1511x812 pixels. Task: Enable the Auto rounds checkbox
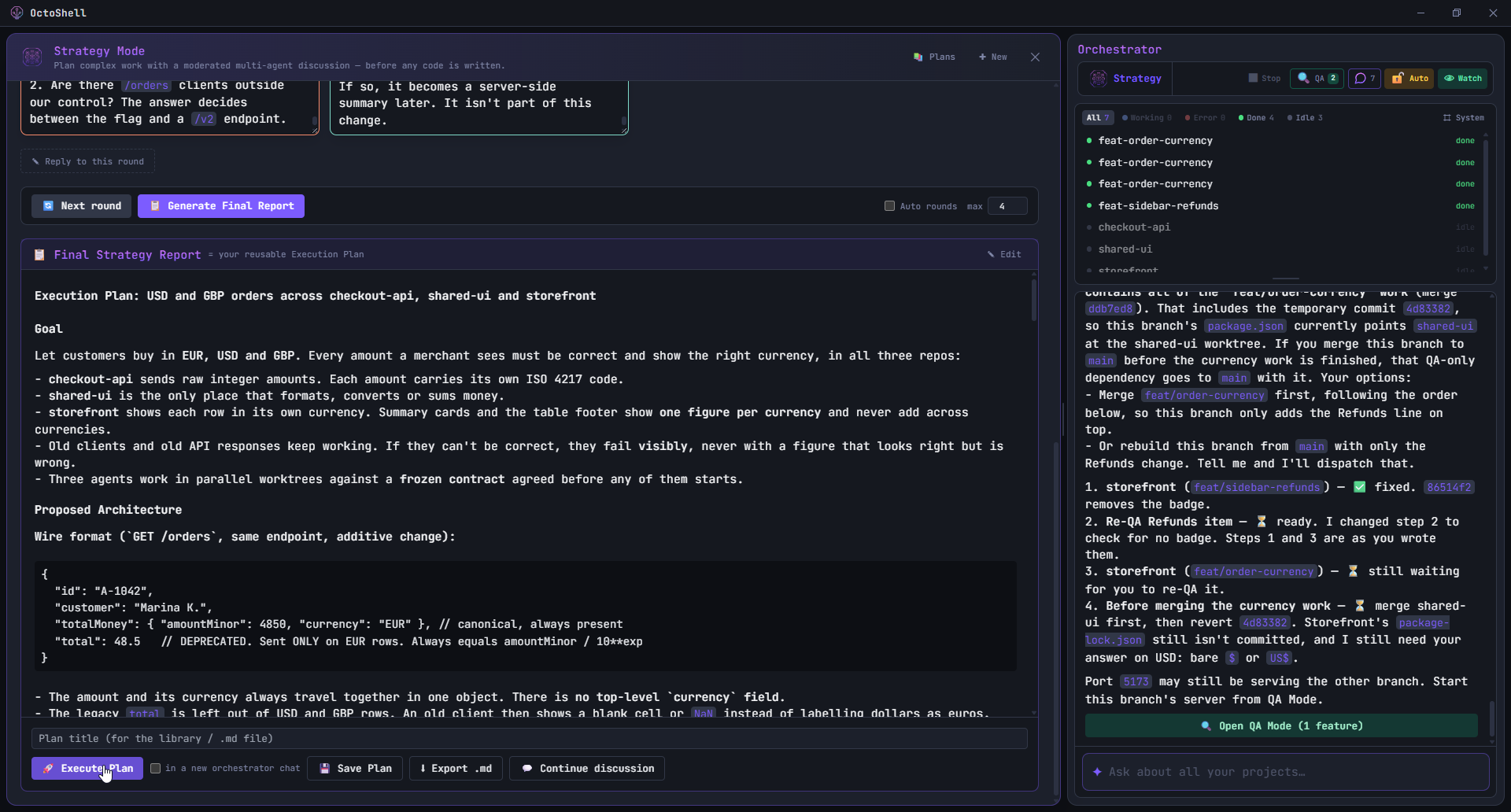tap(889, 206)
